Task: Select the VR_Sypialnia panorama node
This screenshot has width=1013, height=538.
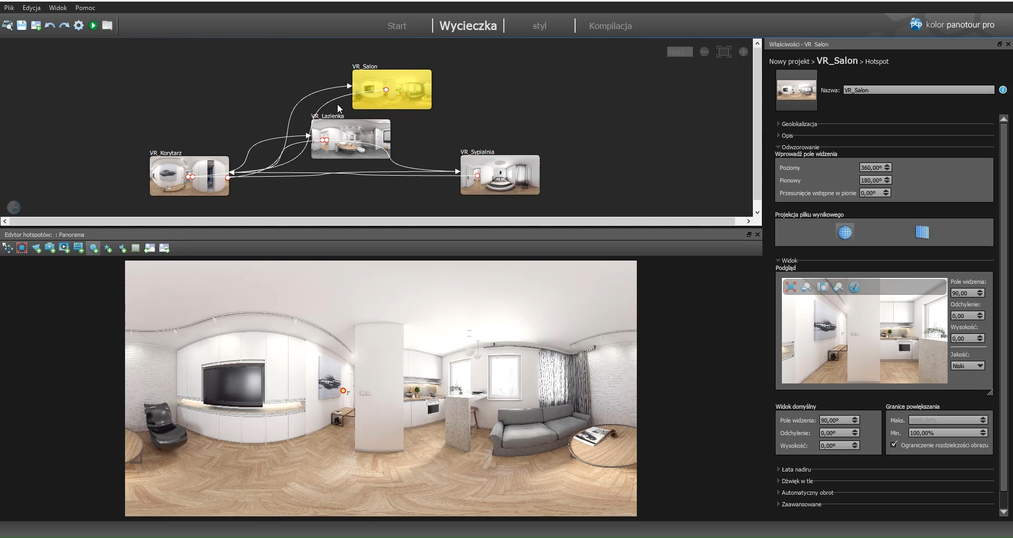Action: (499, 175)
